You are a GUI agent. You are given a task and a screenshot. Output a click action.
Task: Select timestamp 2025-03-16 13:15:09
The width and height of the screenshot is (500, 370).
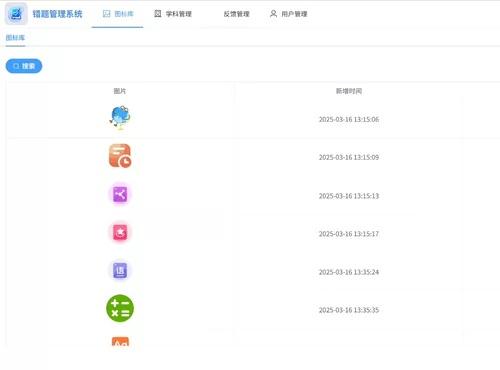(349, 157)
